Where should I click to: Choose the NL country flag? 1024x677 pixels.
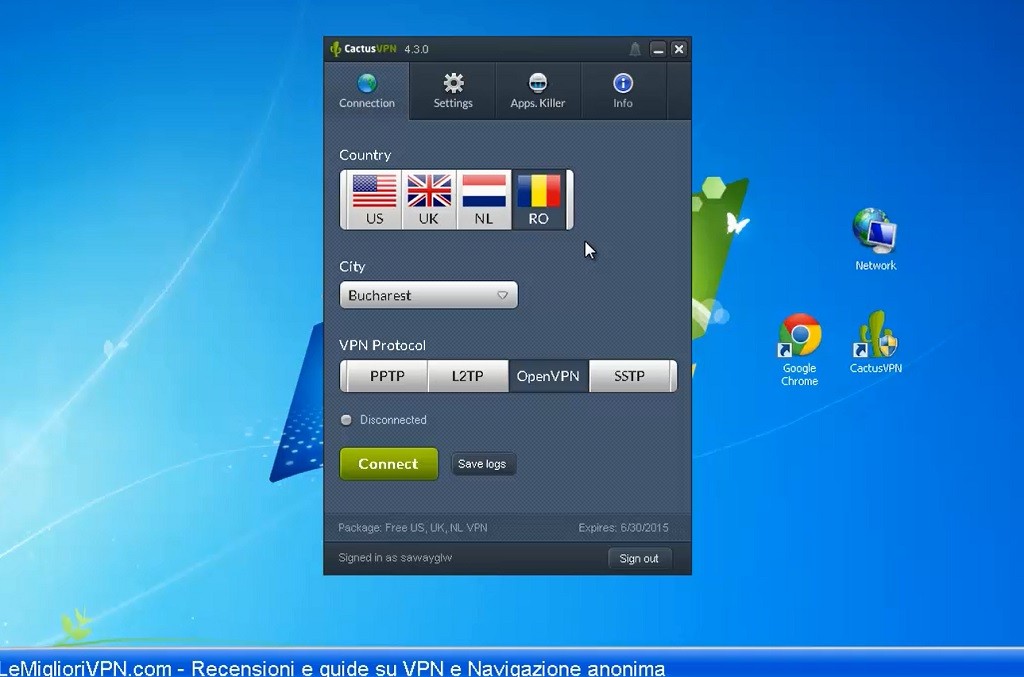(483, 200)
